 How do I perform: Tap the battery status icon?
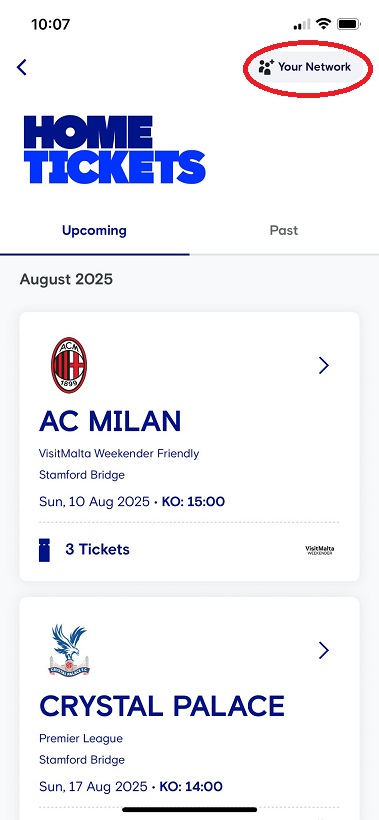click(x=348, y=24)
